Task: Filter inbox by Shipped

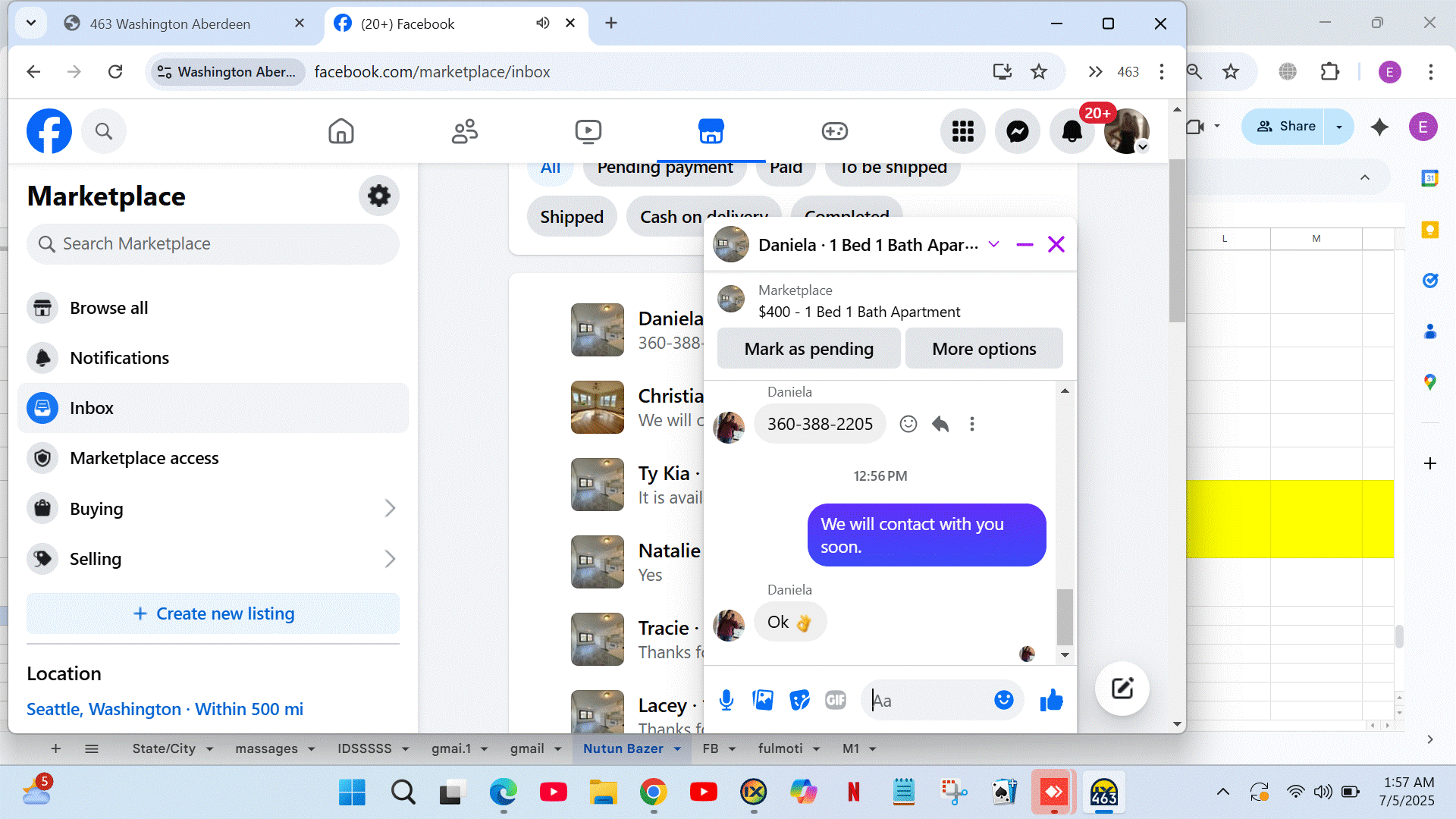Action: [571, 217]
